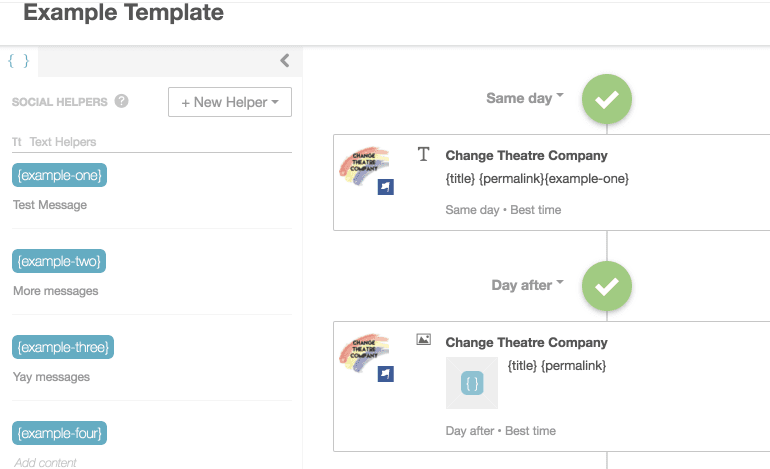Click Add content under example-four
The width and height of the screenshot is (770, 469).
pyautogui.click(x=45, y=462)
